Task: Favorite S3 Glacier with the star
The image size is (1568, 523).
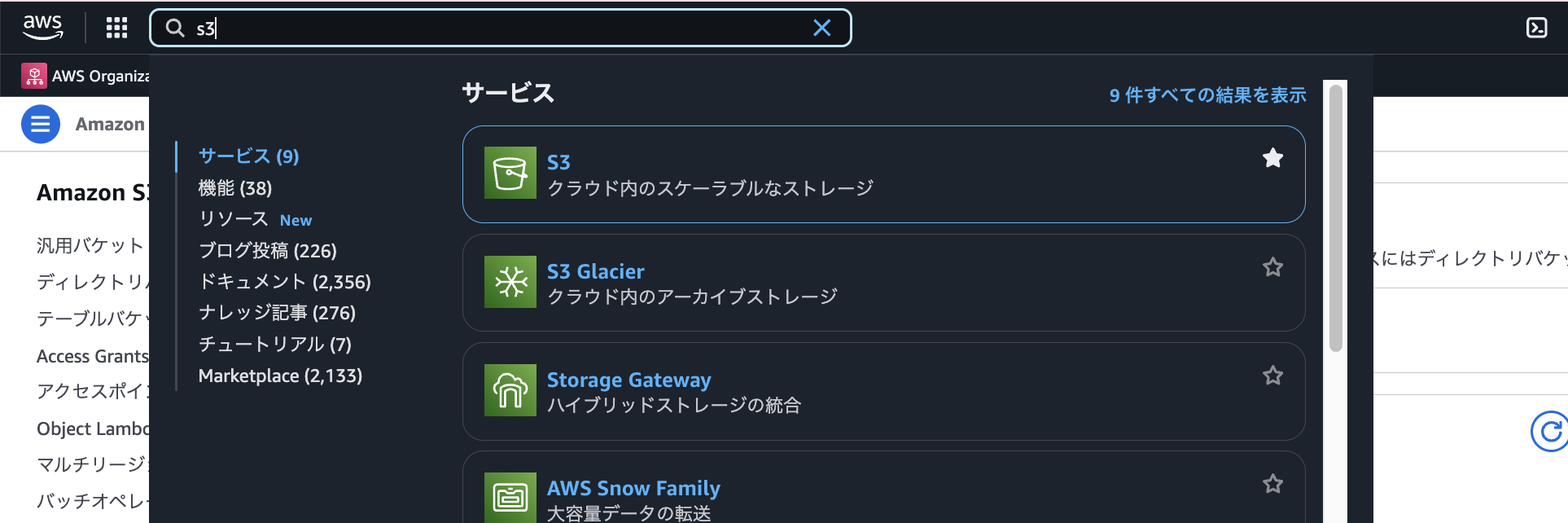Action: click(1273, 267)
